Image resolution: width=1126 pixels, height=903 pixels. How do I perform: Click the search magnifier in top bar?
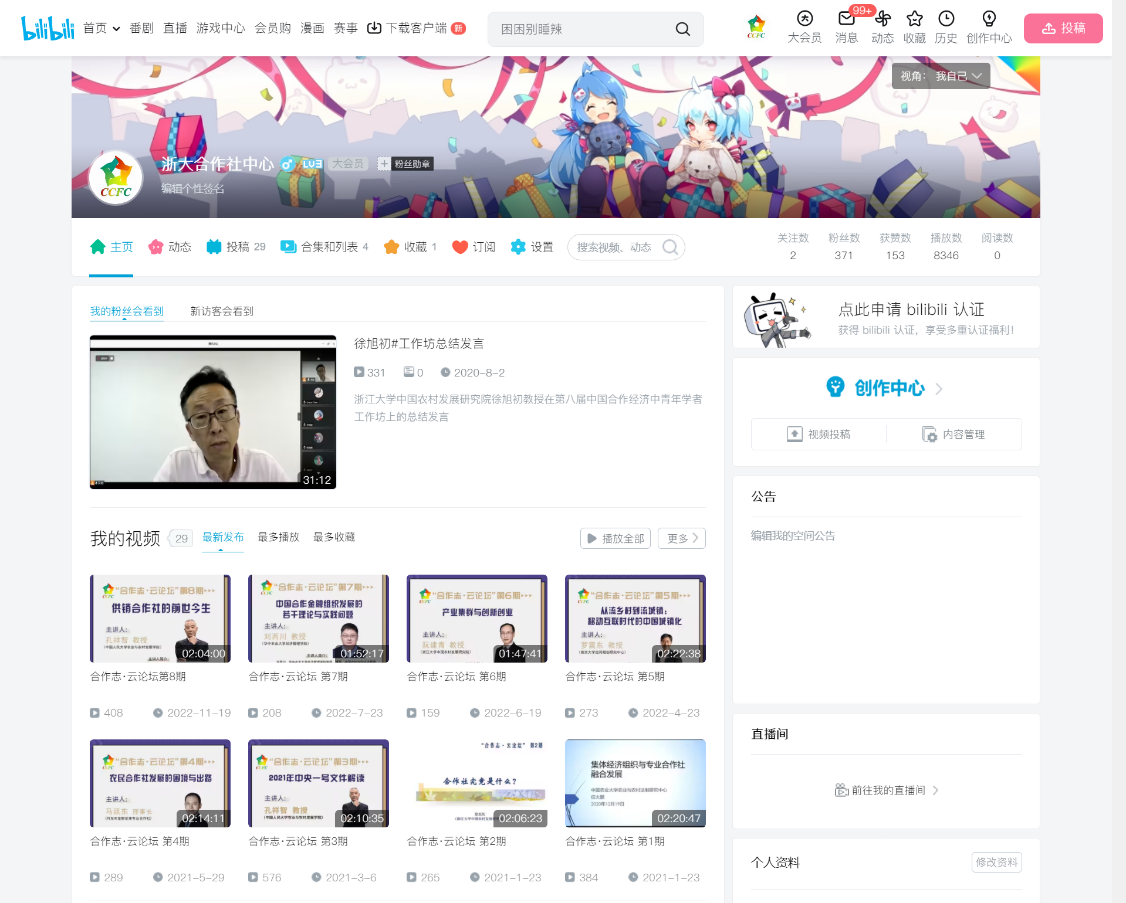click(x=682, y=29)
